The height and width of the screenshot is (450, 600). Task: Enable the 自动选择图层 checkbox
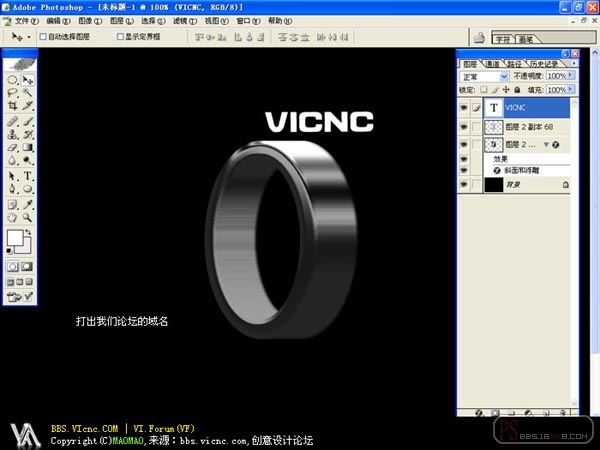[x=43, y=37]
